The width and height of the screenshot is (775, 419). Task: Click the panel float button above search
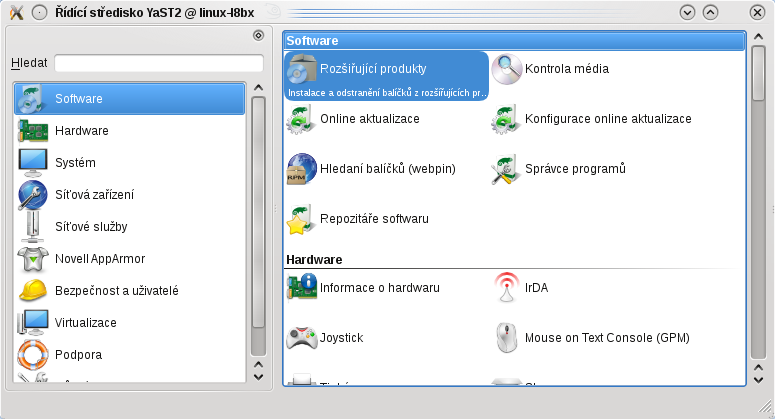258,36
